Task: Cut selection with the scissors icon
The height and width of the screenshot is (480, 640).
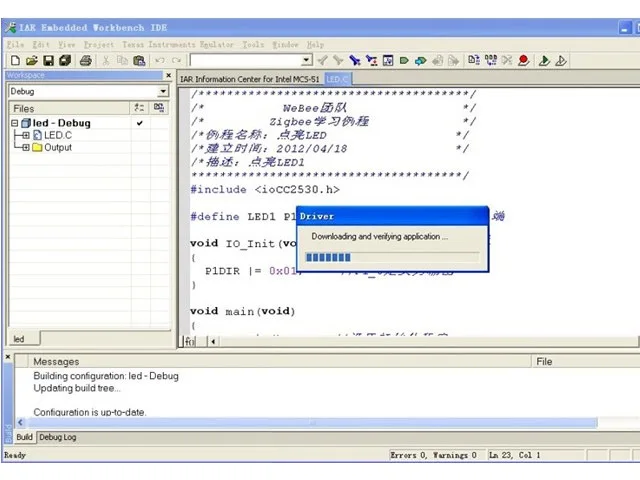Action: click(x=106, y=61)
